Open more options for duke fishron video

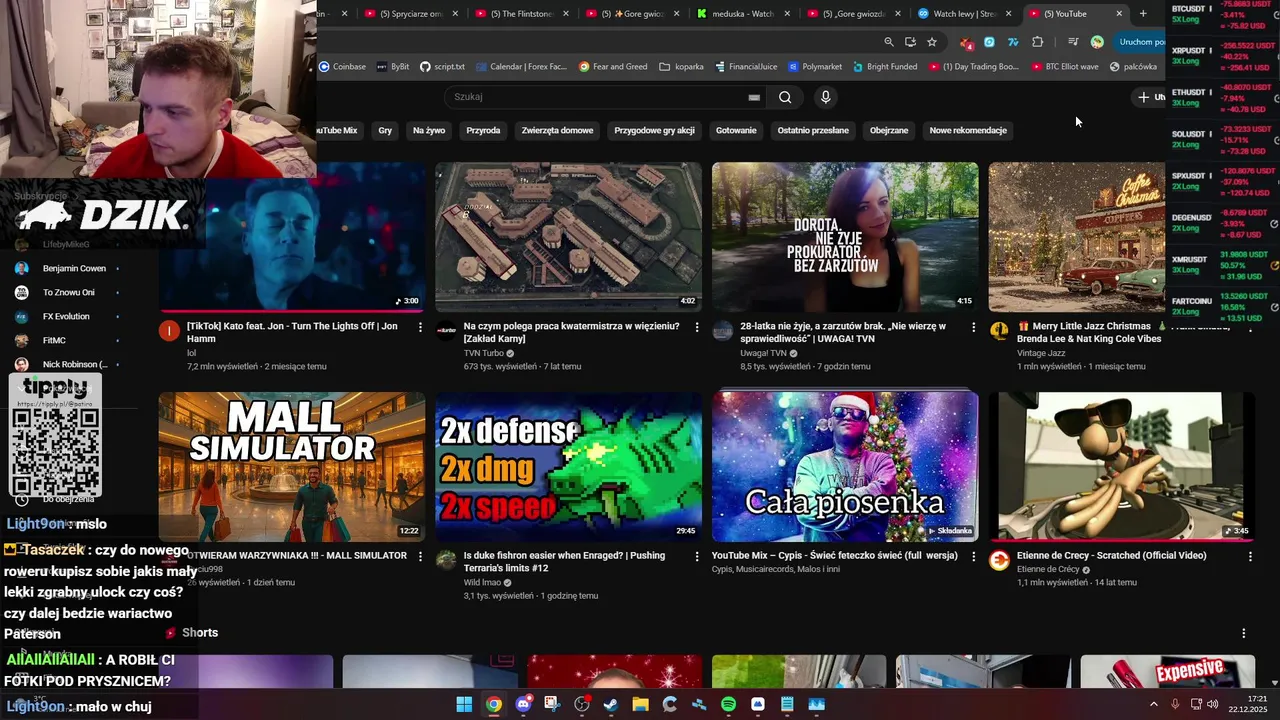[697, 556]
